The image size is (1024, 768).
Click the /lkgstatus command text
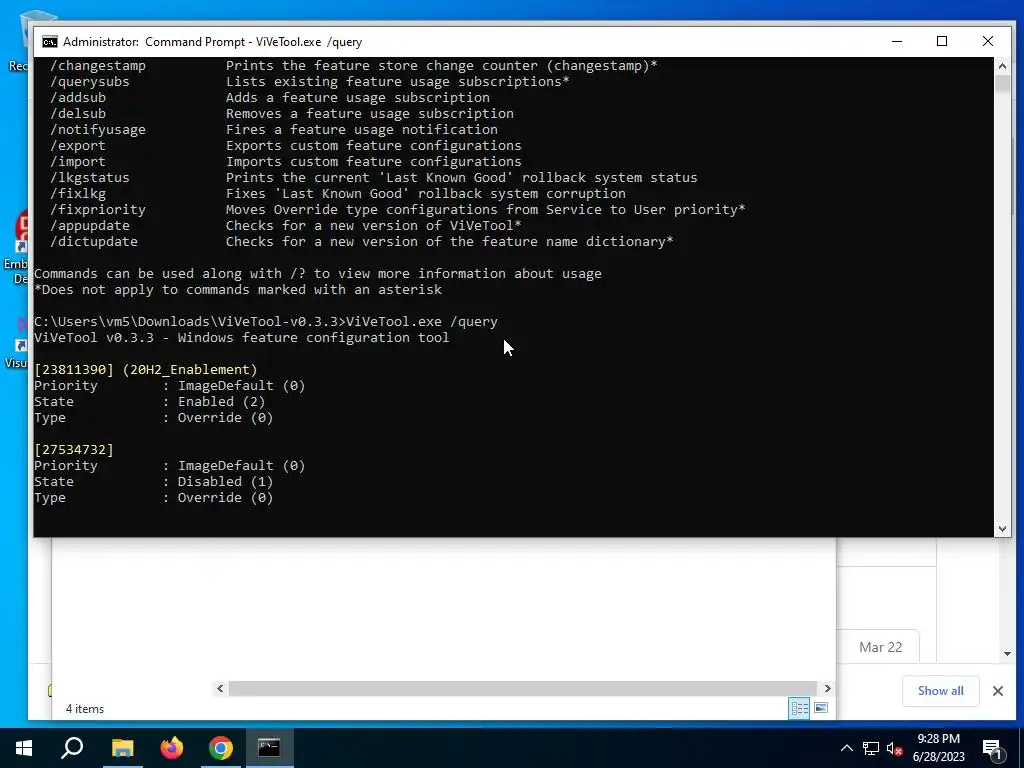point(90,178)
